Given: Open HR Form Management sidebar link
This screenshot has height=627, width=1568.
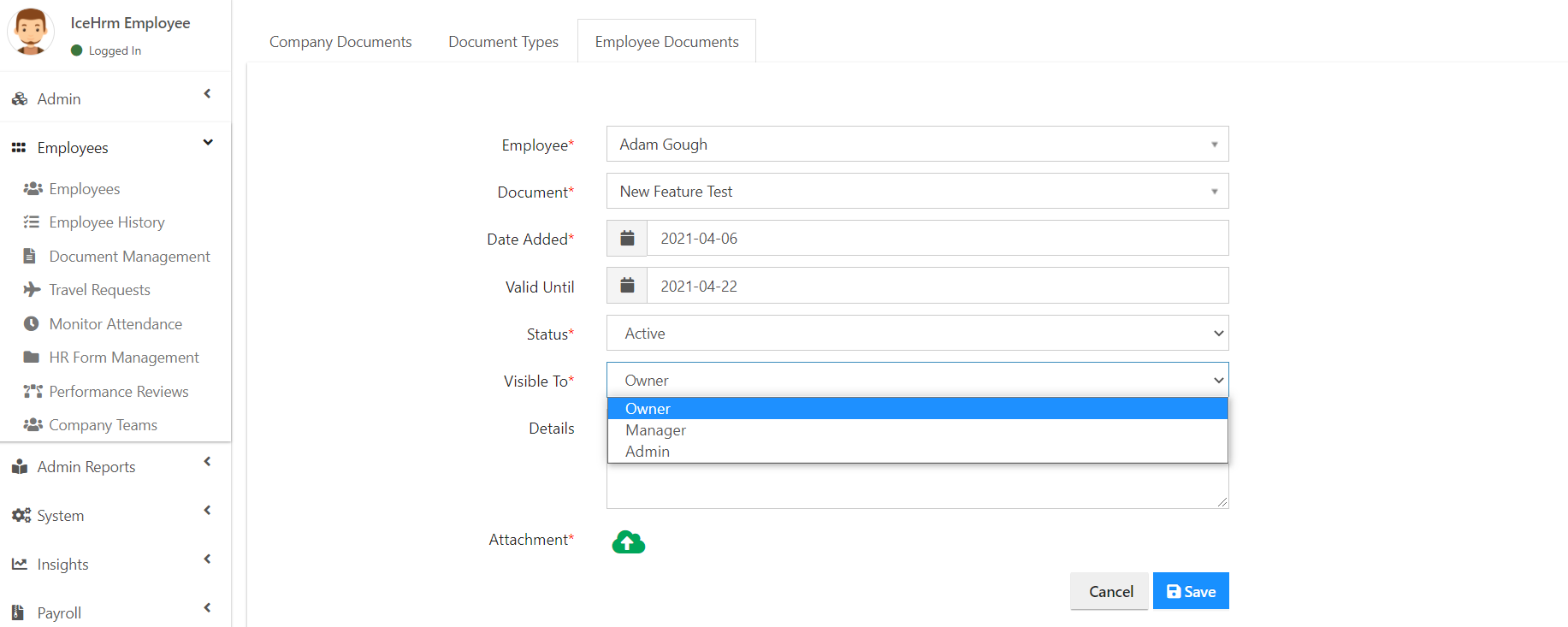Looking at the screenshot, I should point(124,358).
